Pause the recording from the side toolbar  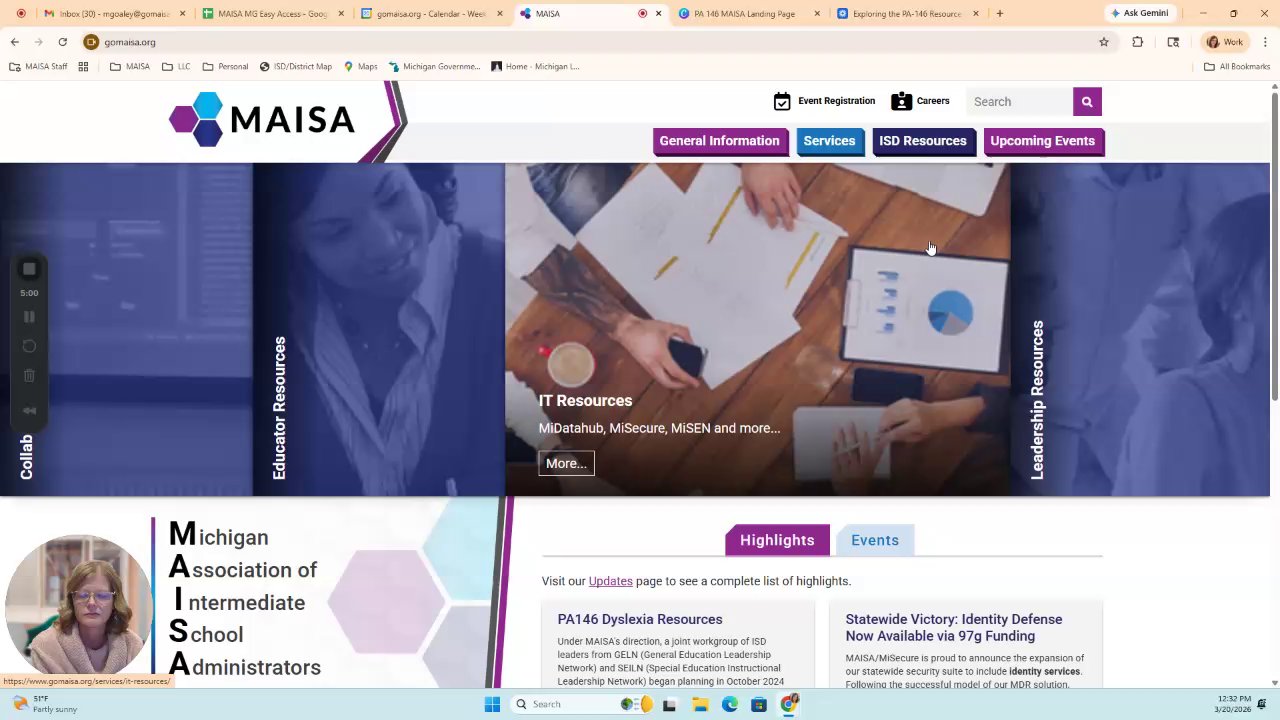(x=29, y=317)
